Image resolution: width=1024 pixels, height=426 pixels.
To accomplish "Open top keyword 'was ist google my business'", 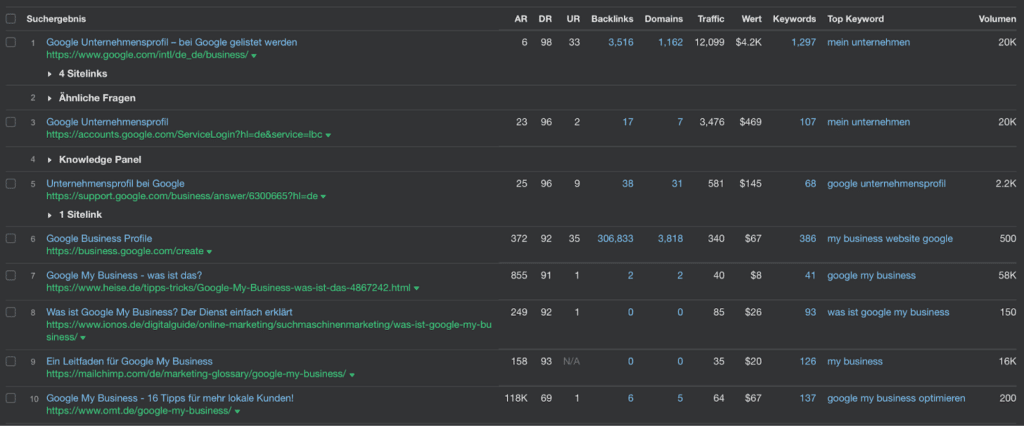I will tap(888, 312).
